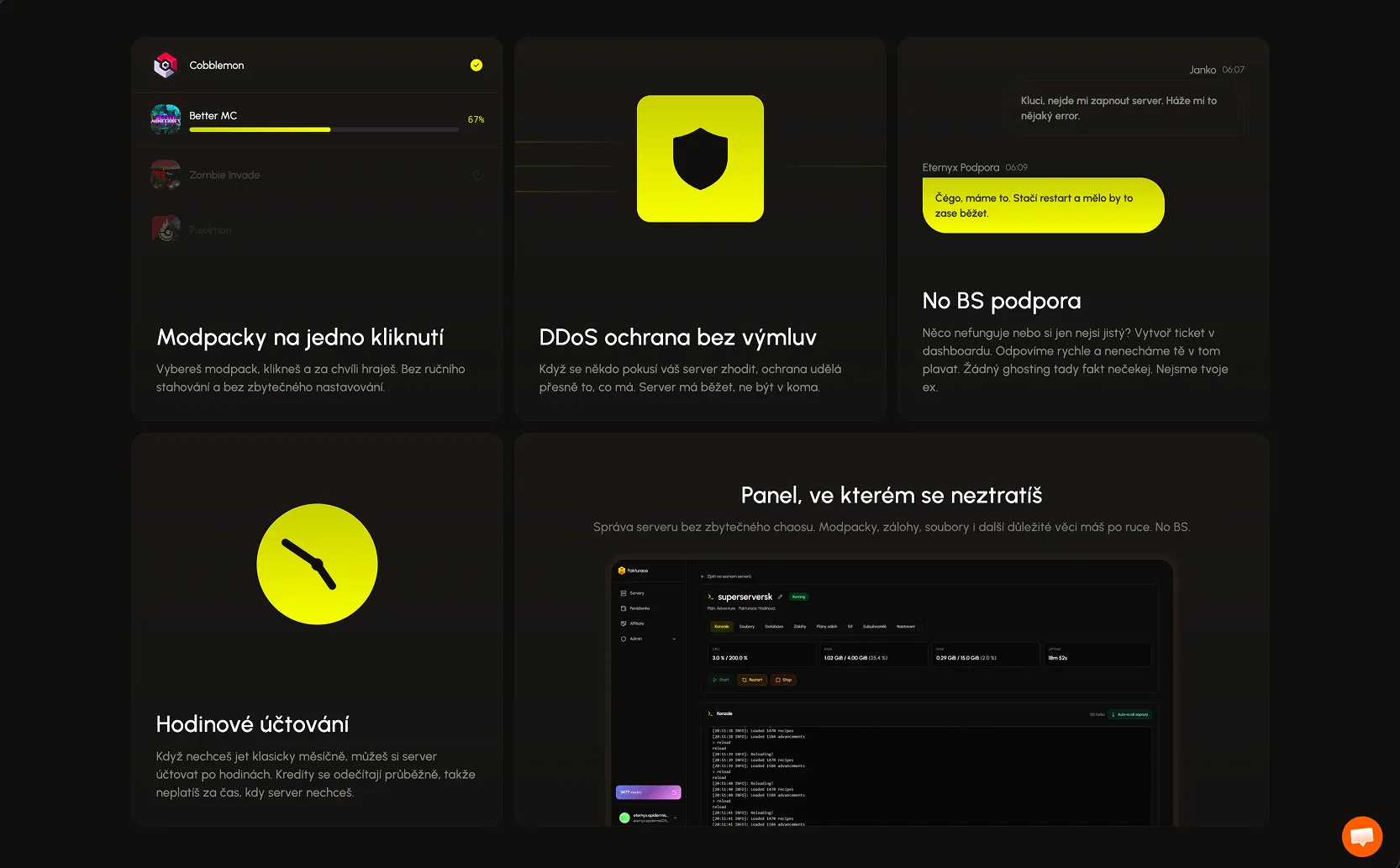Click the 'Panel, ve kterém se neztratíš' heading

tap(892, 495)
